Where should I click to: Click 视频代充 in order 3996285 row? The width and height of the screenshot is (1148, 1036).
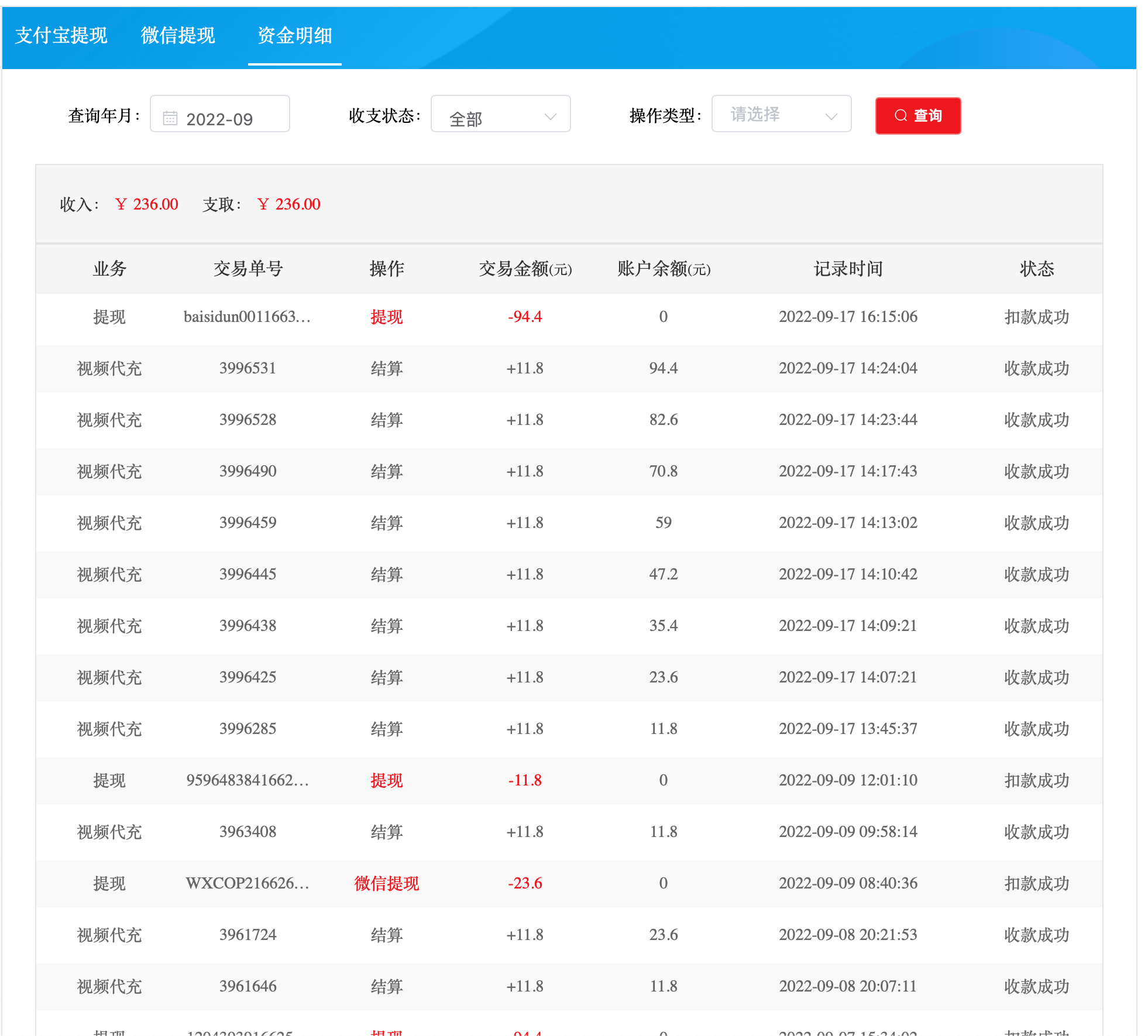tap(109, 729)
